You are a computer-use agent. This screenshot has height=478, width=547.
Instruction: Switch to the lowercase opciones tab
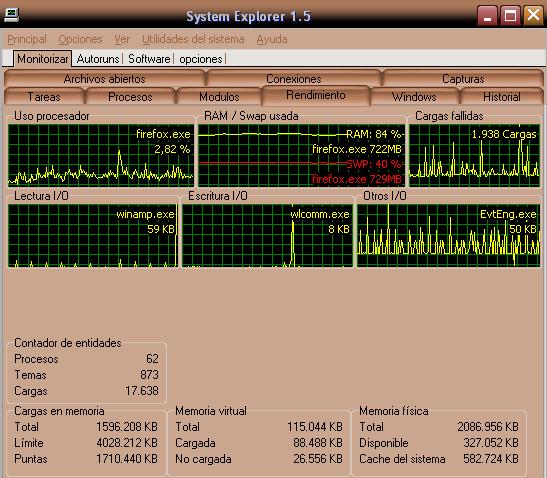point(201,59)
